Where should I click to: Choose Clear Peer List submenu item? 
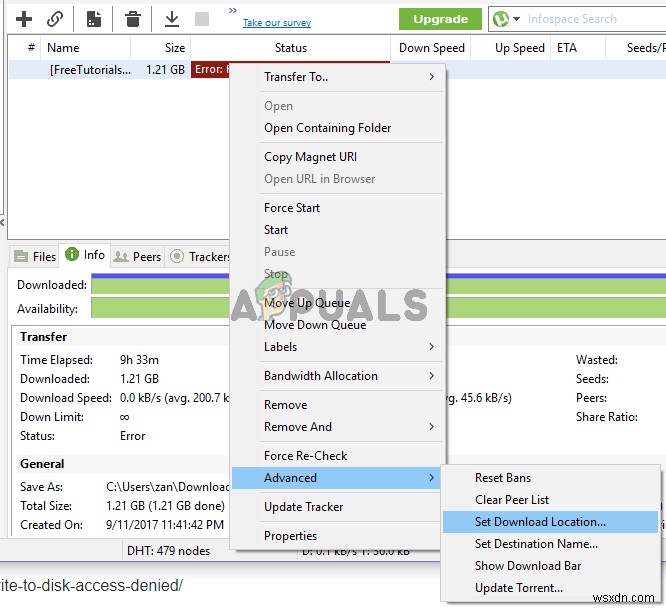tap(550, 500)
